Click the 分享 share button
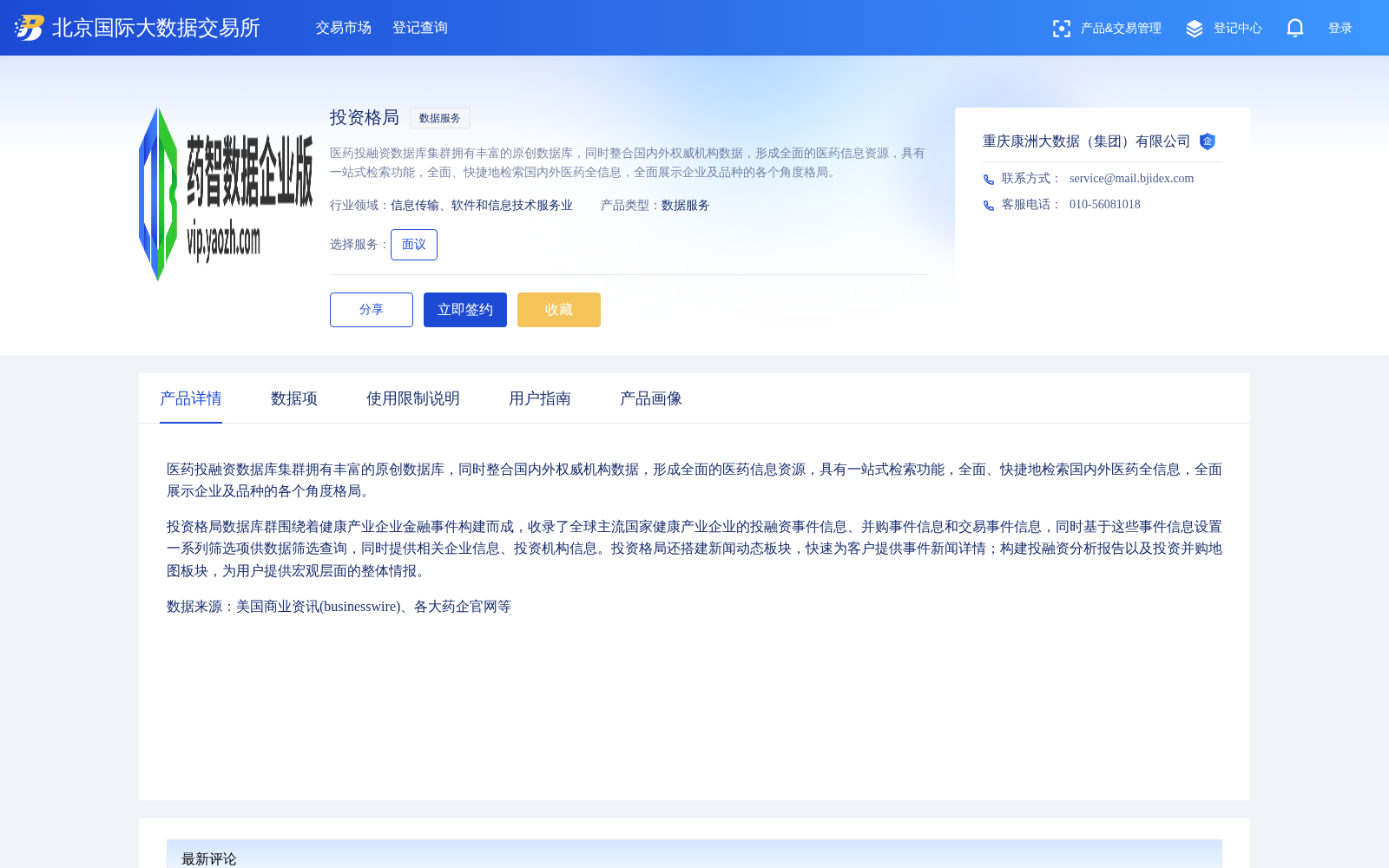This screenshot has width=1389, height=868. click(x=372, y=310)
